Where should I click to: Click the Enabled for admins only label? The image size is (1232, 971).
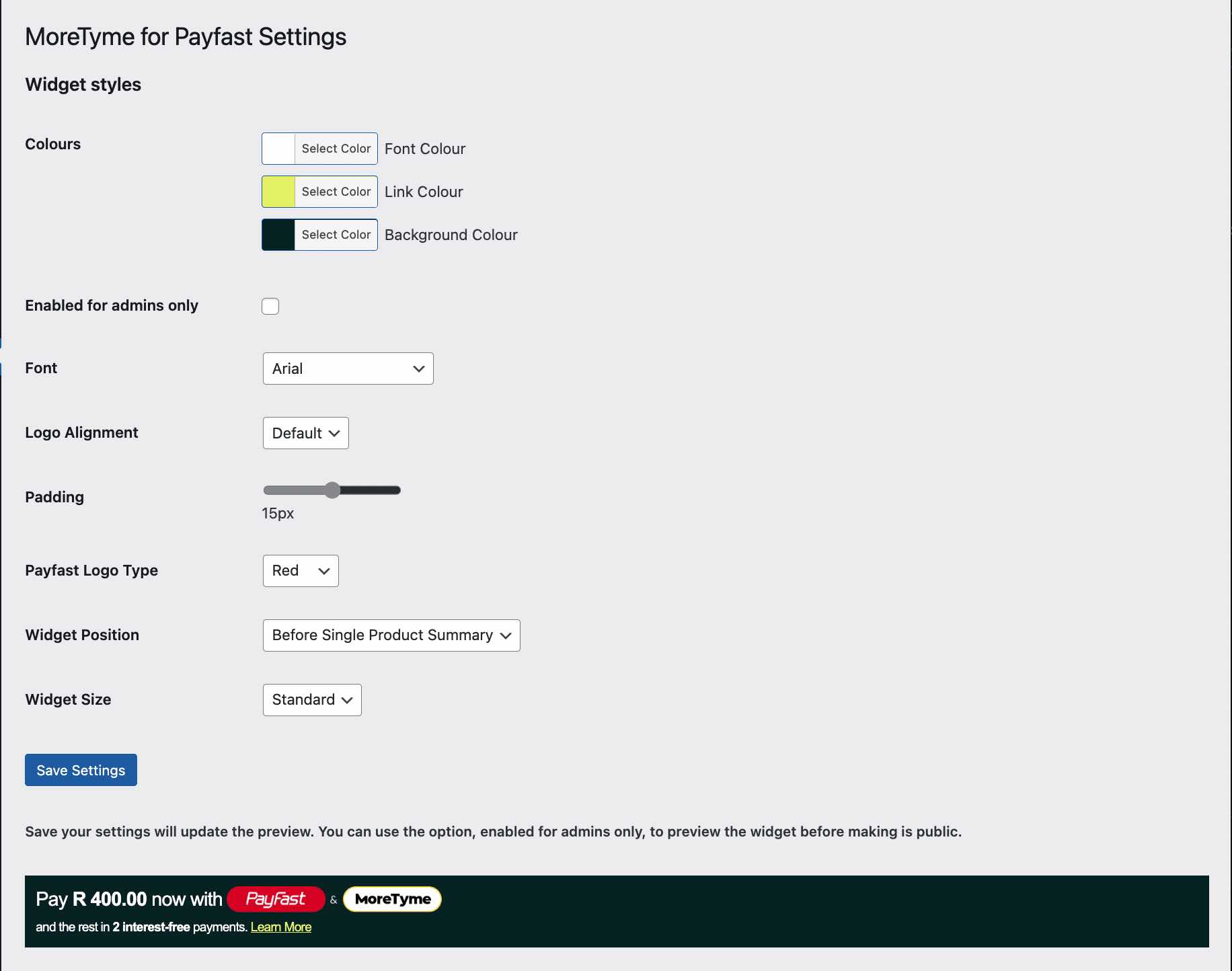[112, 305]
